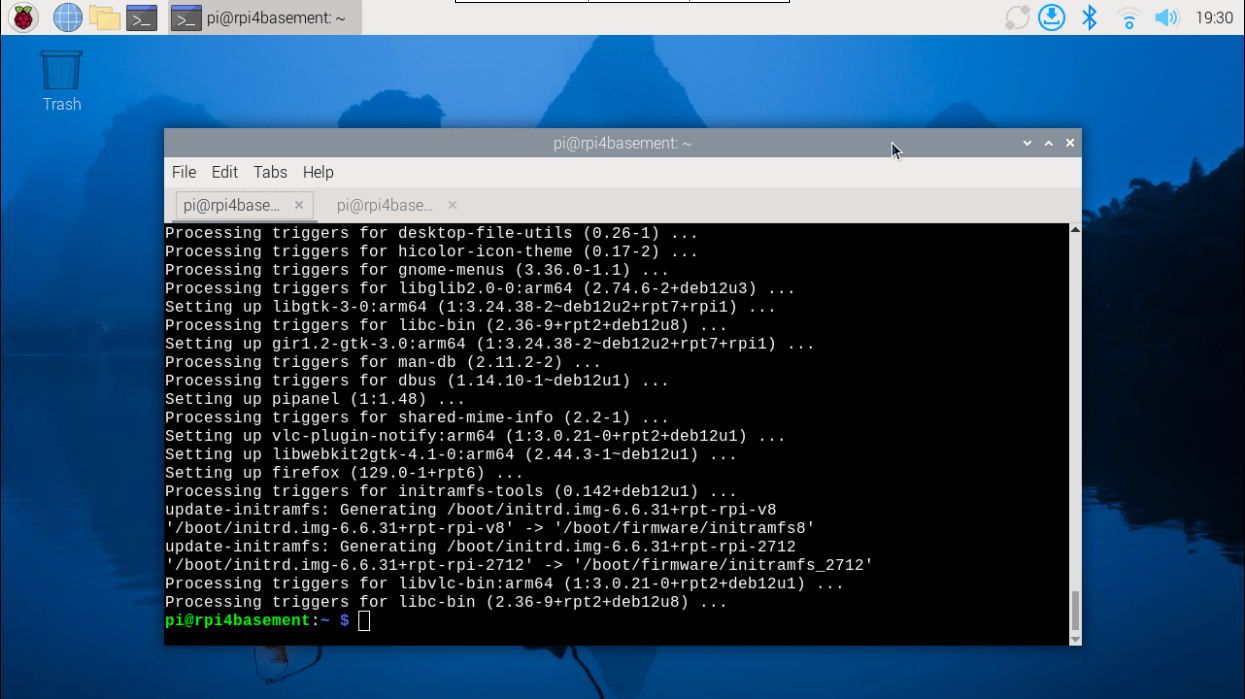Click the 'Processing triggers for initramfs-tools' line
1245x699 pixels.
click(451, 492)
